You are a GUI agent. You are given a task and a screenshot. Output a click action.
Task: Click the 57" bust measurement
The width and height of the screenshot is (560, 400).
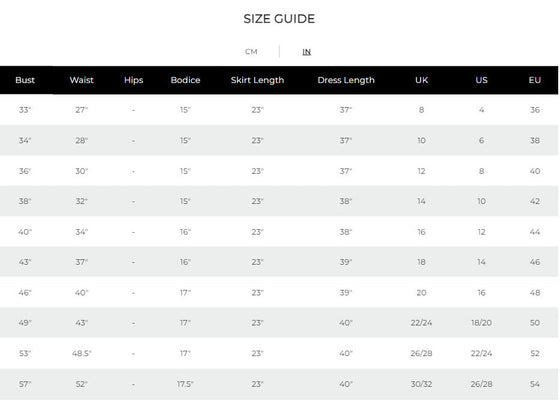click(25, 384)
